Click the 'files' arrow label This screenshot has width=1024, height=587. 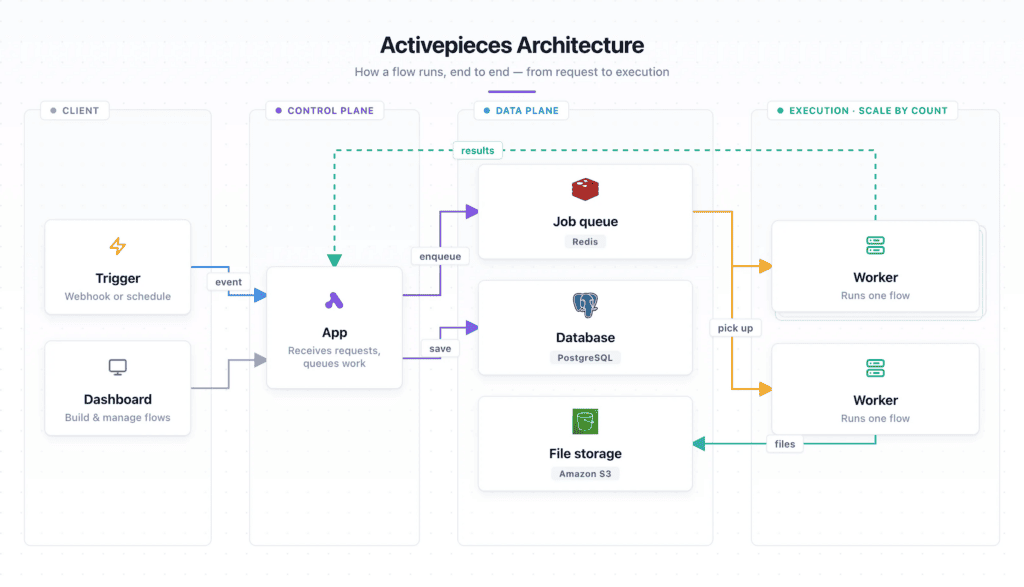[x=785, y=444]
